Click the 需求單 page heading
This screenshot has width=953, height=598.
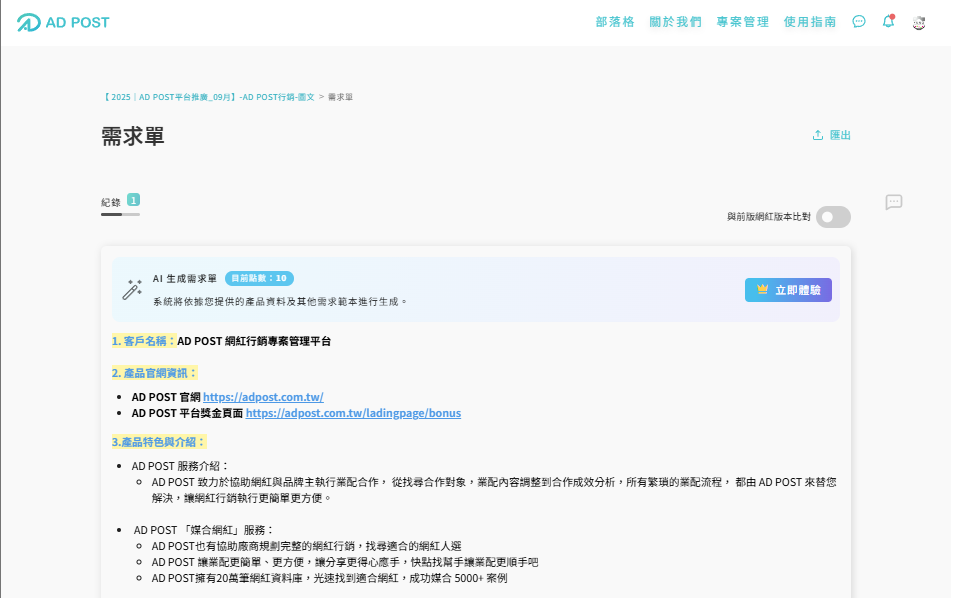[x=132, y=136]
